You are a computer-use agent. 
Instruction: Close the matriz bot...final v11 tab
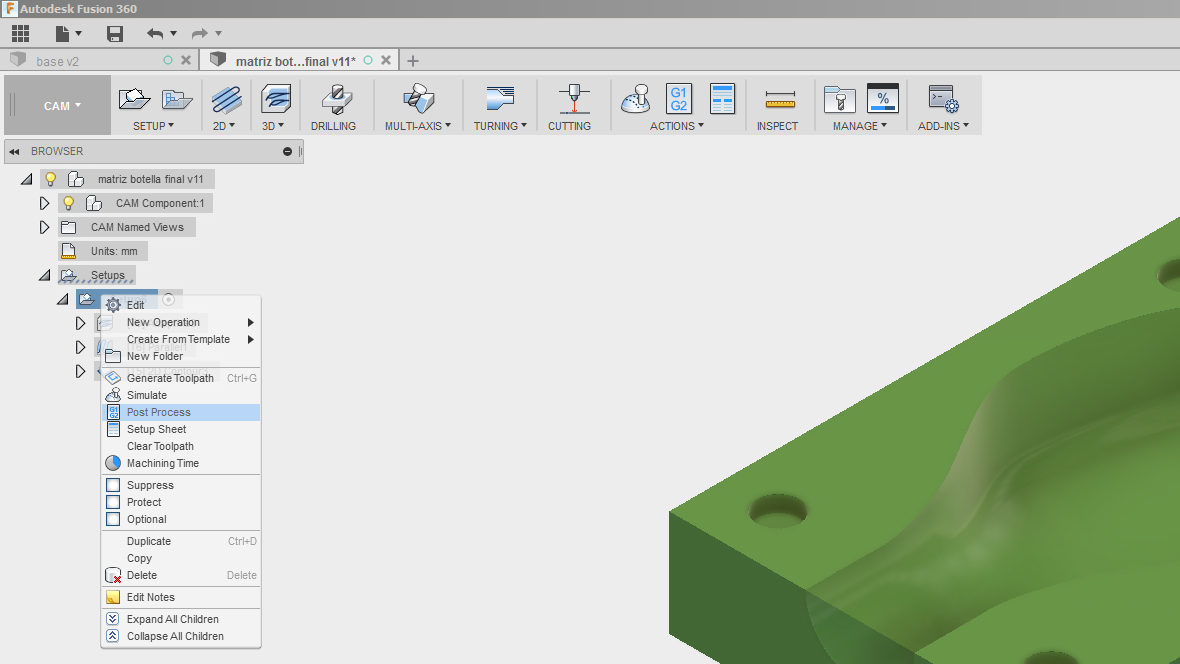pos(386,60)
